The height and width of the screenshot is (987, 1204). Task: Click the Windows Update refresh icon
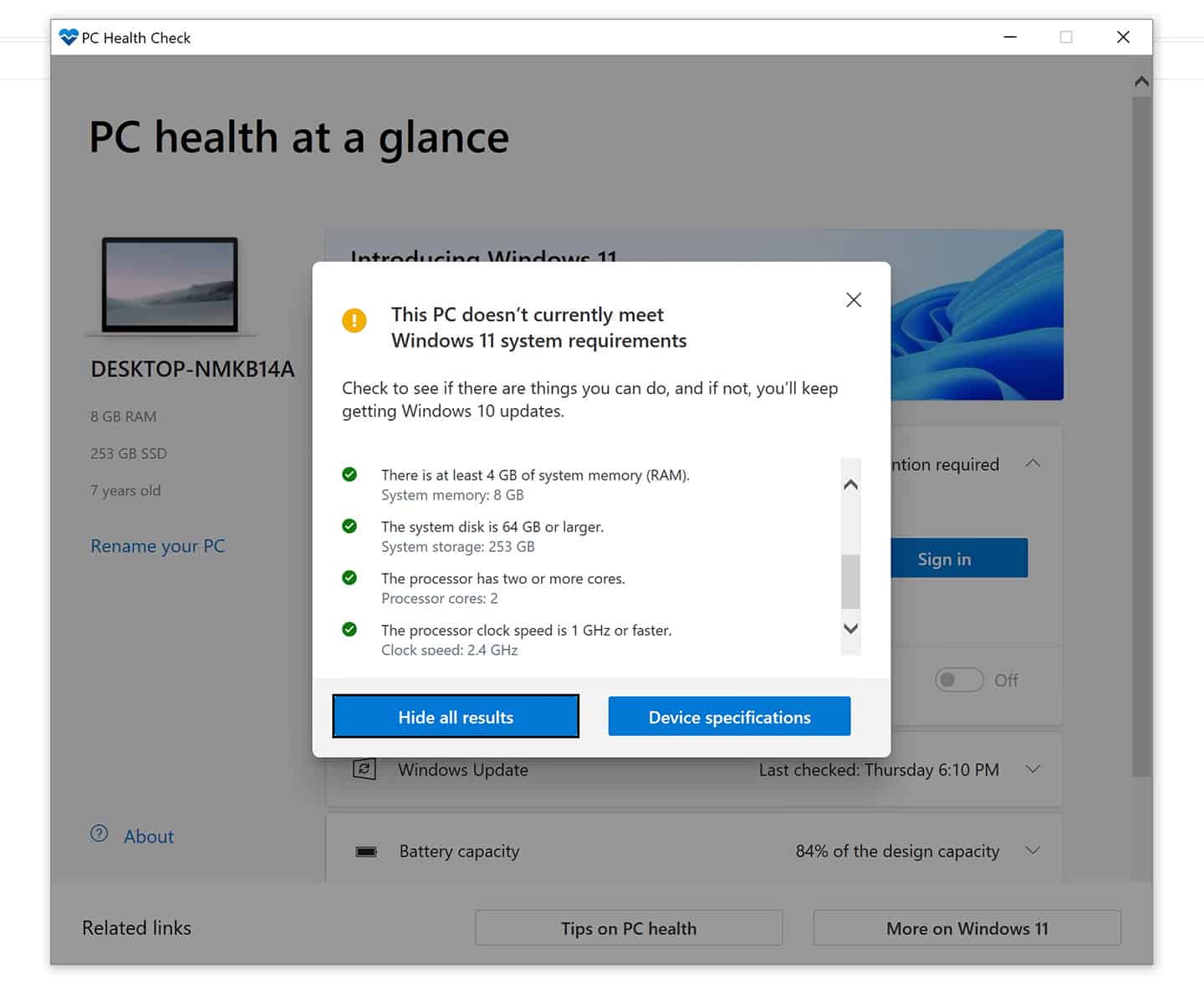(x=365, y=769)
